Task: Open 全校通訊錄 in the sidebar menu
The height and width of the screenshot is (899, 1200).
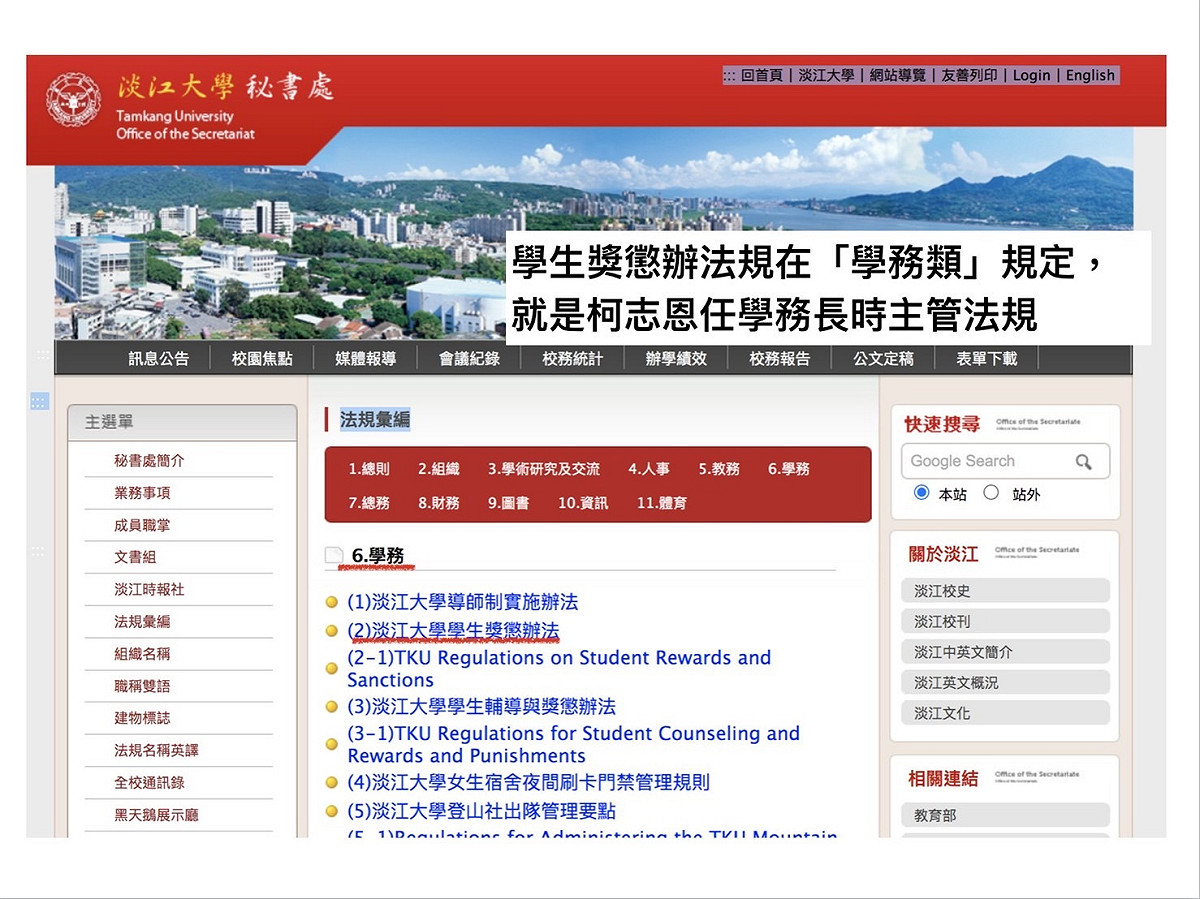Action: tap(149, 782)
